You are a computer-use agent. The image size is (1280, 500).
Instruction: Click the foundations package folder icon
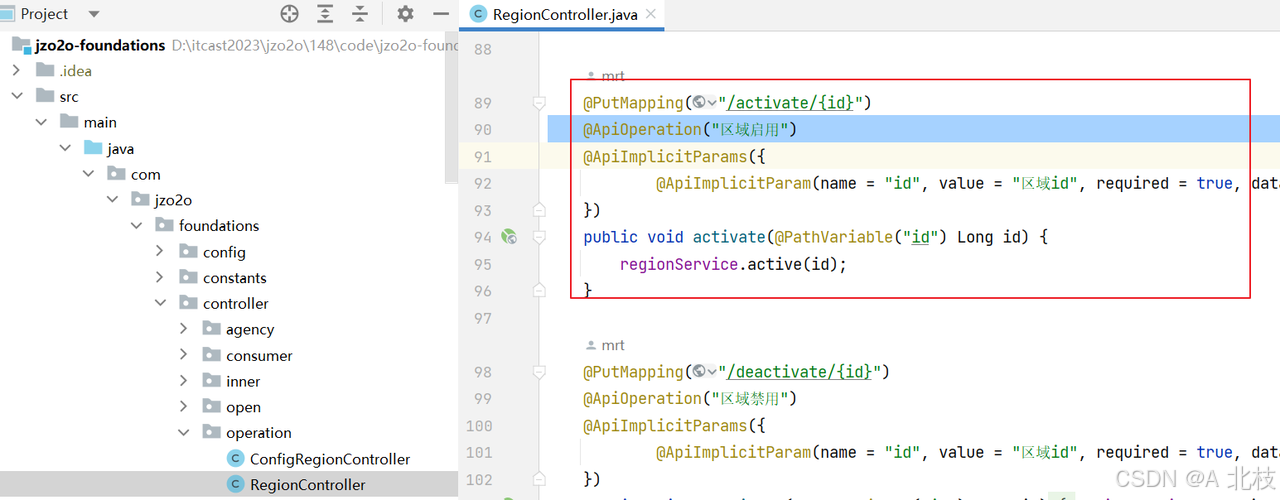pyautogui.click(x=164, y=226)
